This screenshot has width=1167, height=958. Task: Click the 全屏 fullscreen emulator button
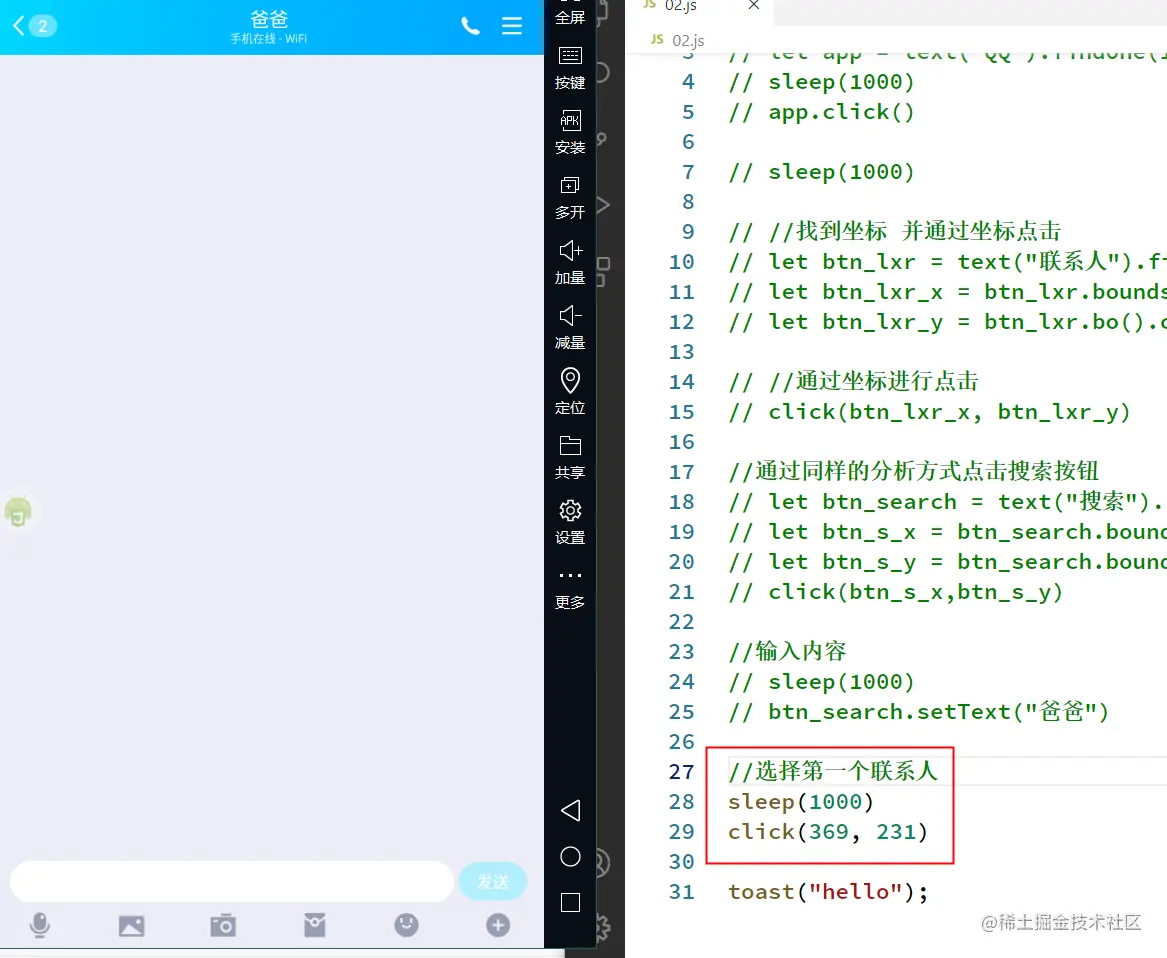pyautogui.click(x=570, y=13)
